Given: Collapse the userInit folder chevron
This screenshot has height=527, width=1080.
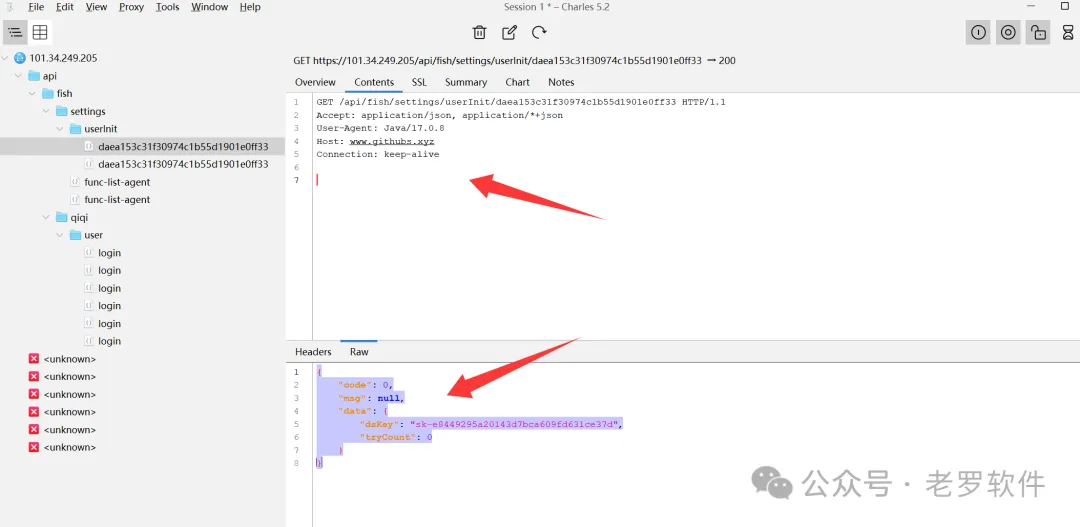Looking at the screenshot, I should [60, 129].
